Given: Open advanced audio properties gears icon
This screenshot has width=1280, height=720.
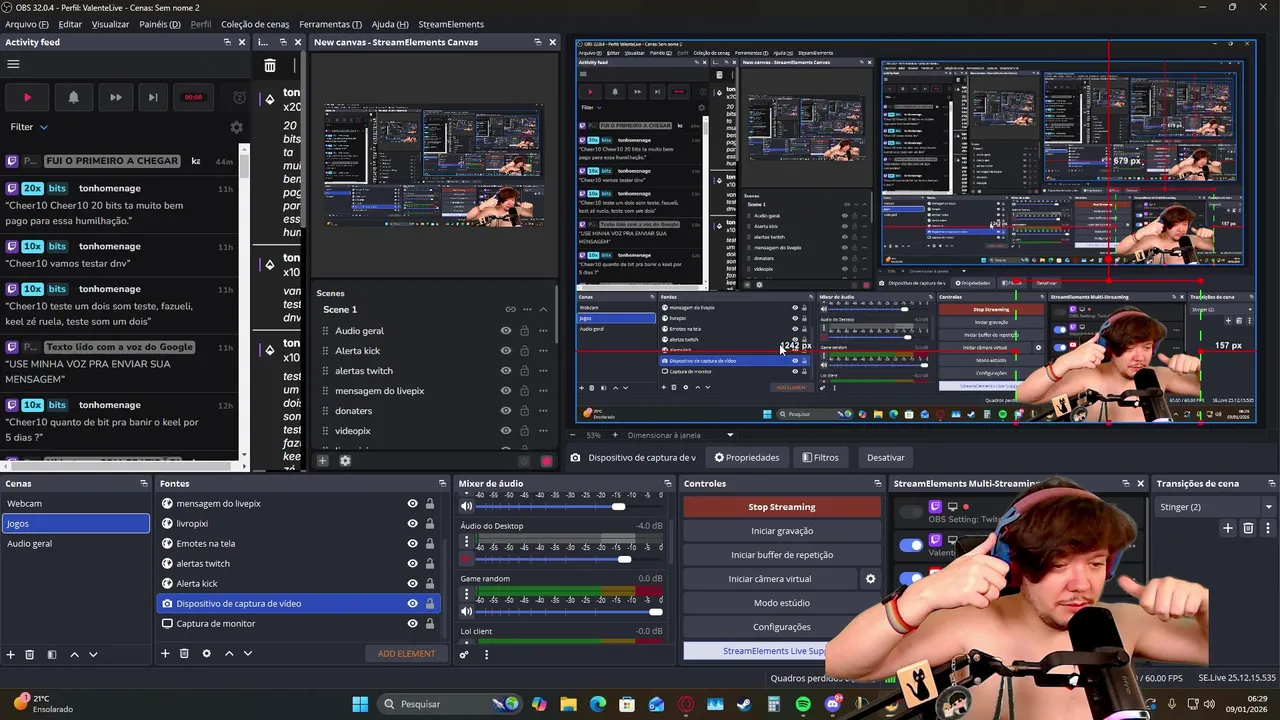Looking at the screenshot, I should (464, 655).
